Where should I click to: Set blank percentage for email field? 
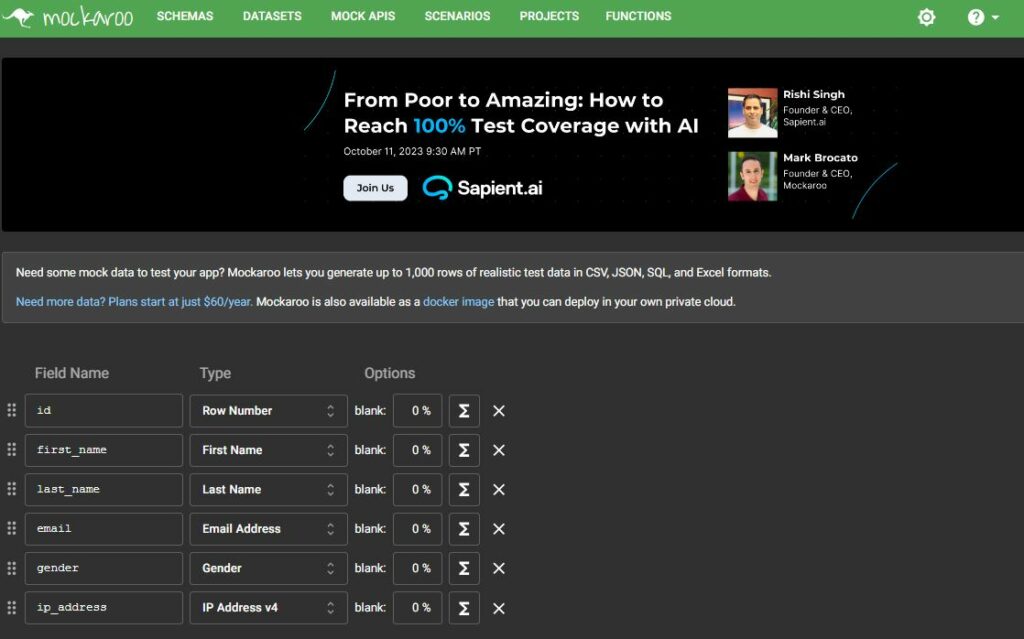(417, 529)
